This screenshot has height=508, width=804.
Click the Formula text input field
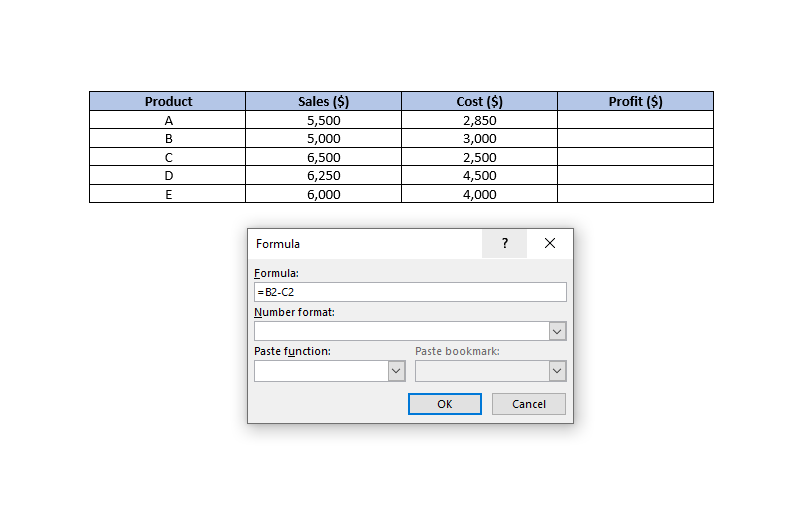click(410, 292)
